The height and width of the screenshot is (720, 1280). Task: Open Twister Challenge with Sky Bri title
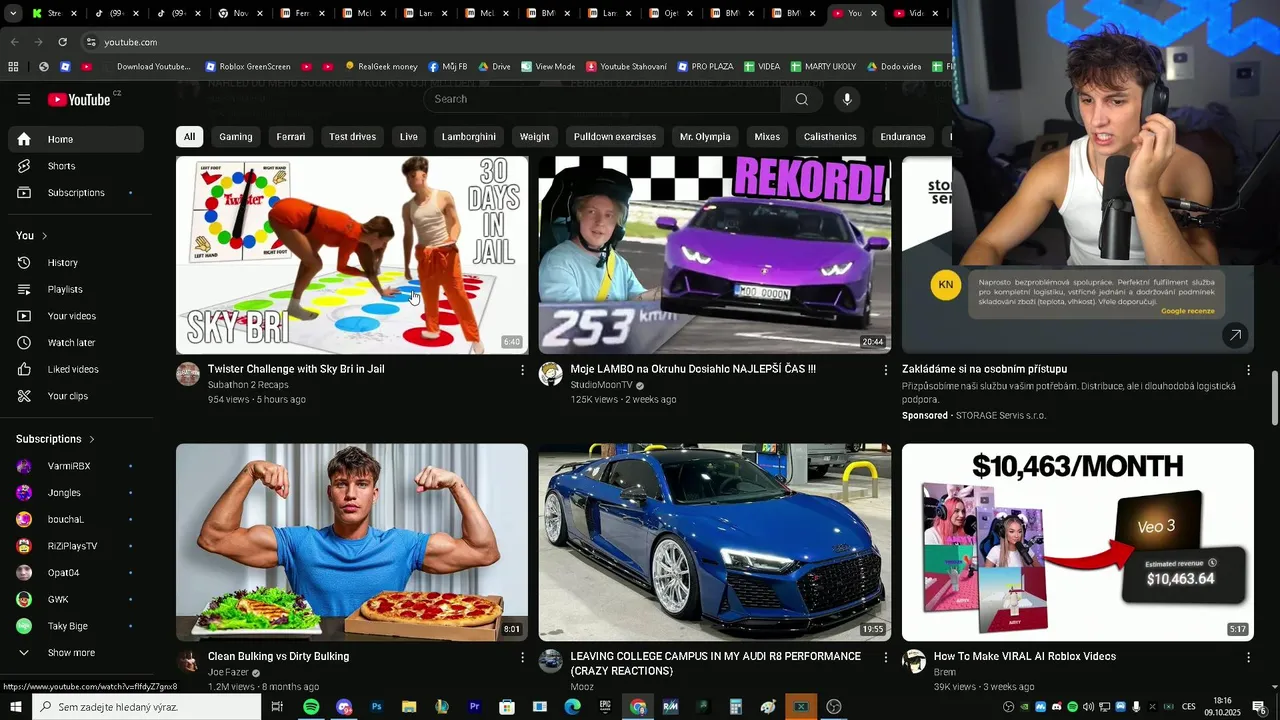coord(296,369)
